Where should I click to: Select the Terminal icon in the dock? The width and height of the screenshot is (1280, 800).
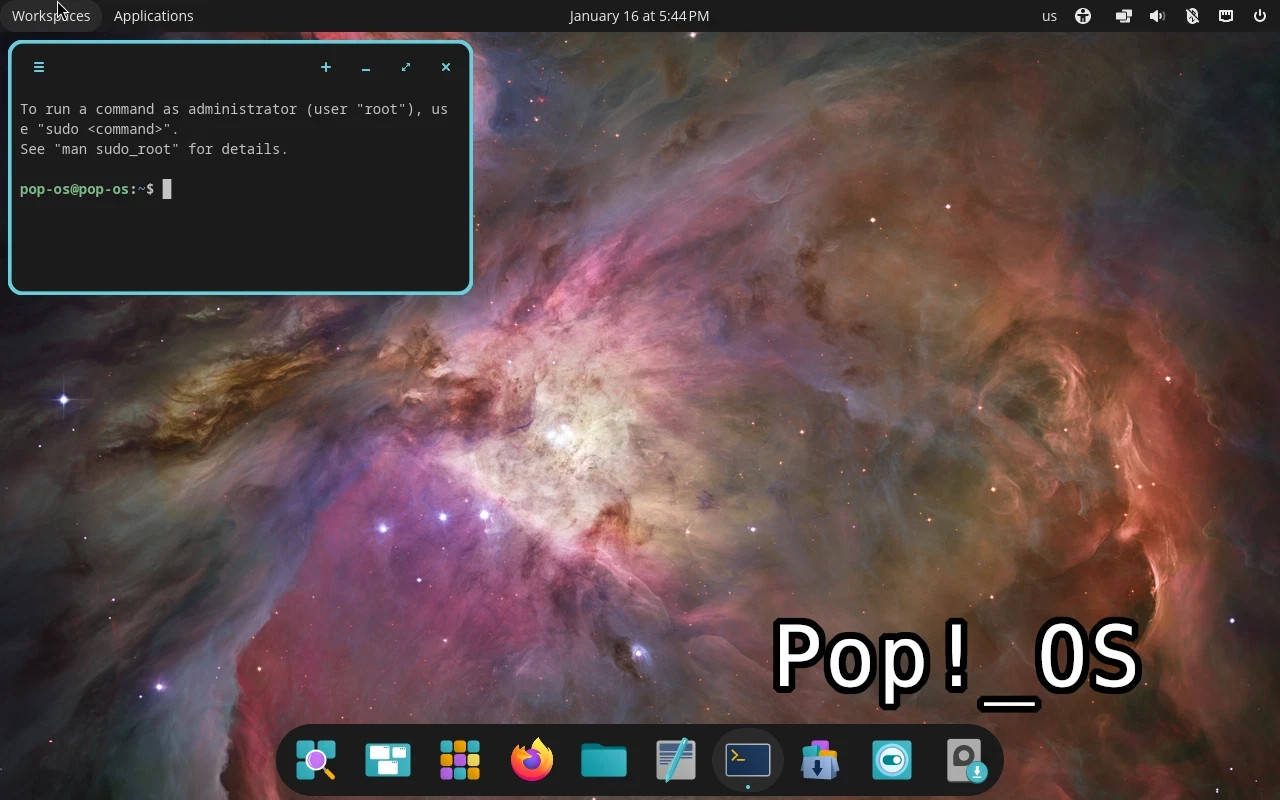point(748,760)
